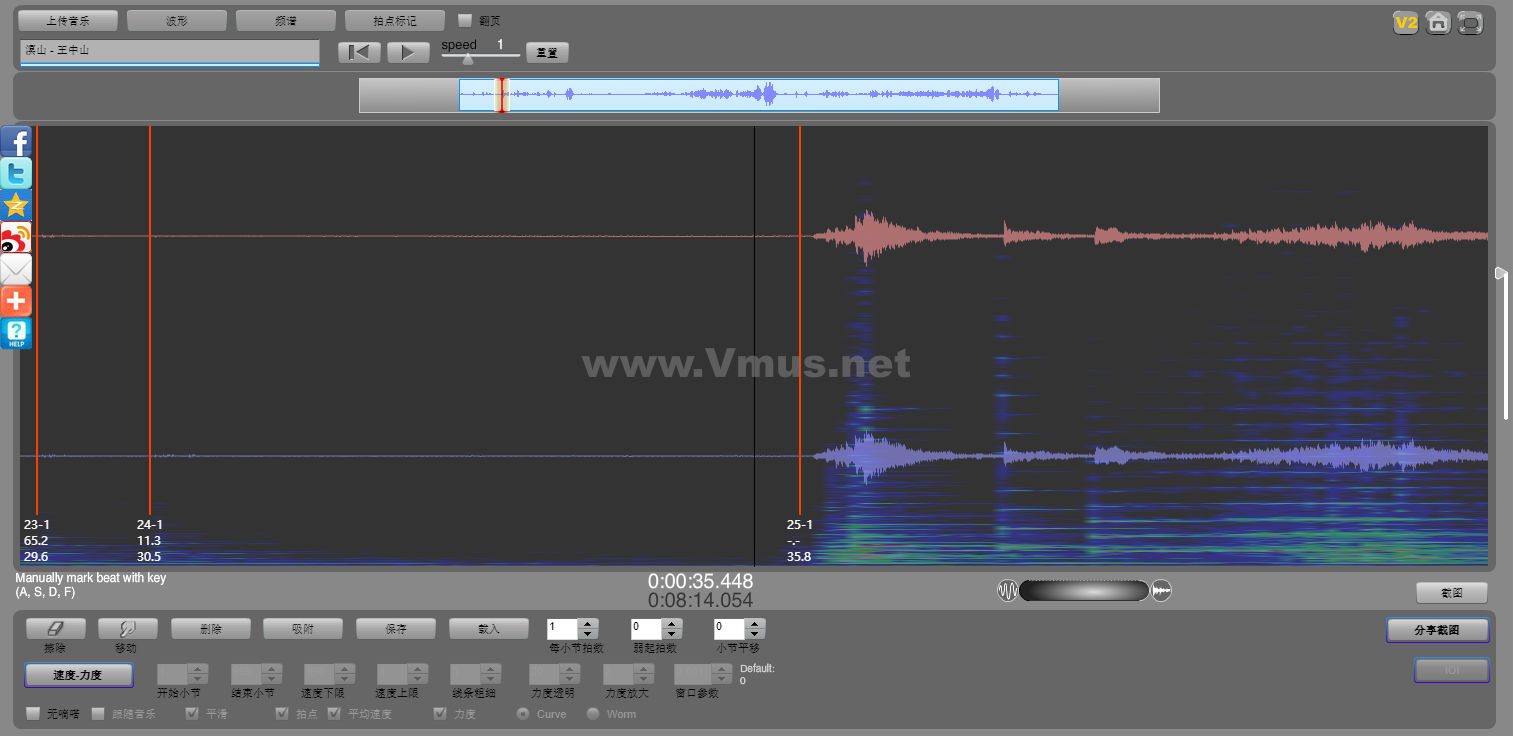Increase the 每小节拍数 beats-per-bar value
1513x736 pixels.
[x=588, y=624]
